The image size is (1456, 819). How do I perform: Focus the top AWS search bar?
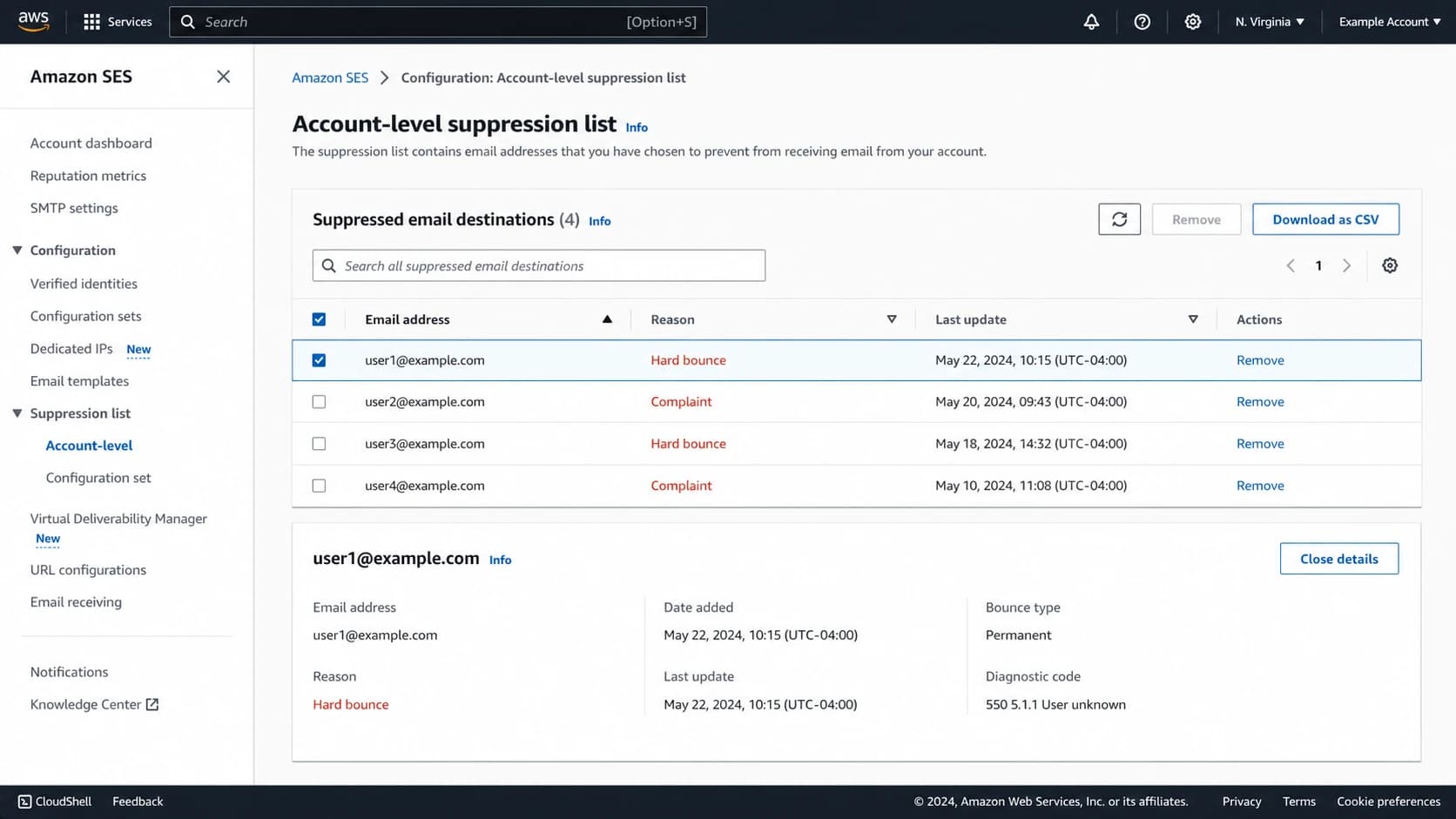pos(438,22)
